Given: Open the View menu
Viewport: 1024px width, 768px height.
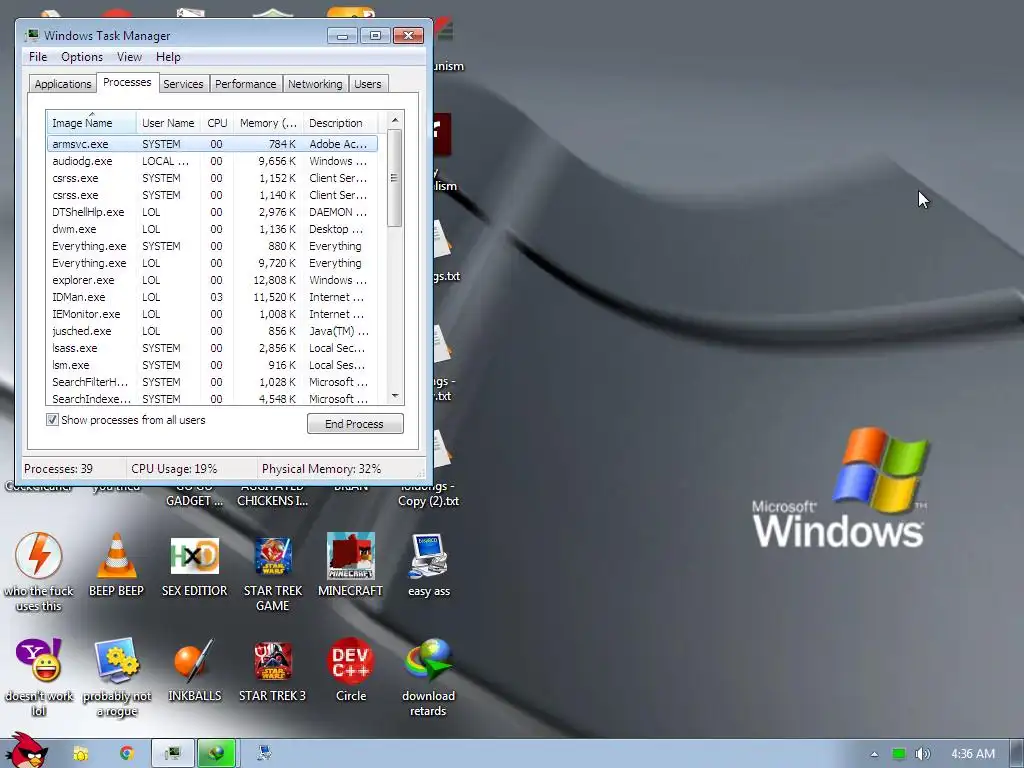Looking at the screenshot, I should pyautogui.click(x=129, y=57).
